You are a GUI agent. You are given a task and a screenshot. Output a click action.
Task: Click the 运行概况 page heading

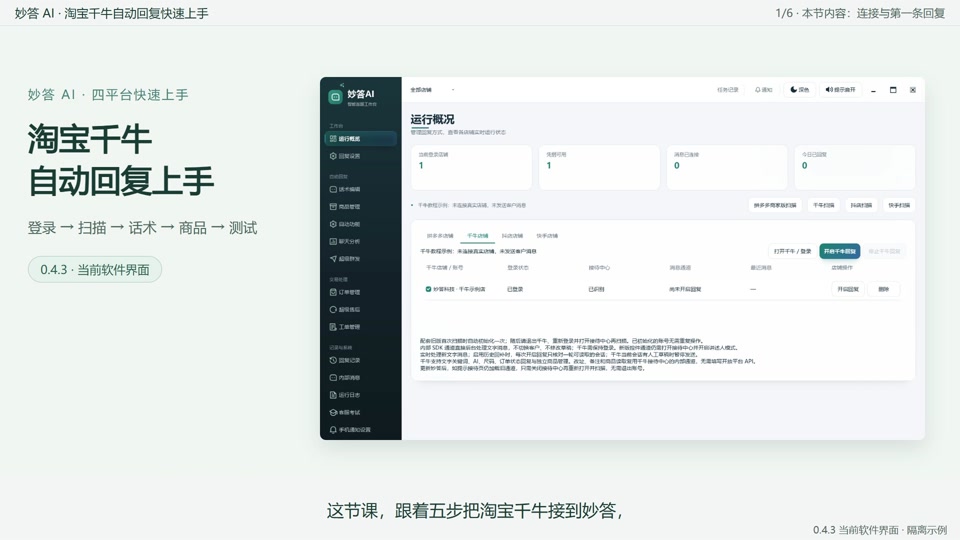click(x=432, y=119)
